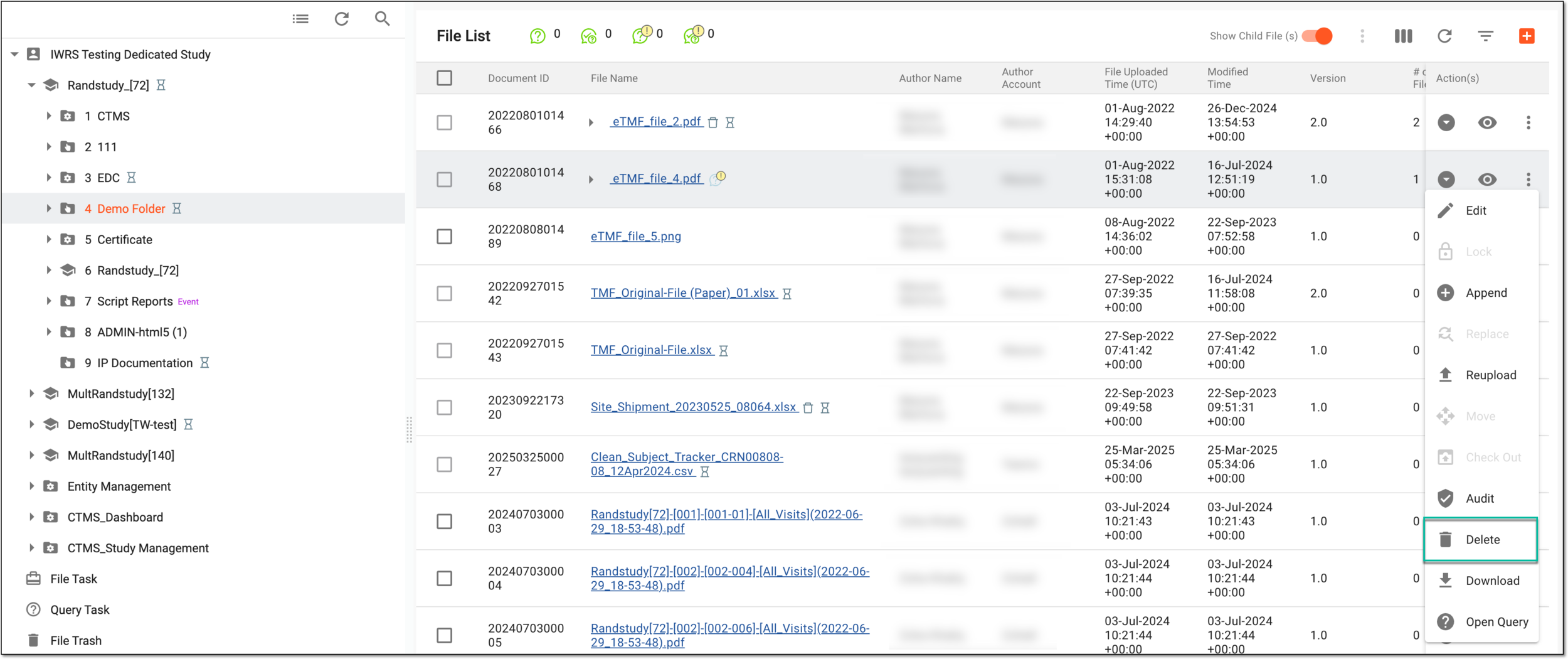Click the orange add file button
1568x659 pixels.
(1527, 36)
